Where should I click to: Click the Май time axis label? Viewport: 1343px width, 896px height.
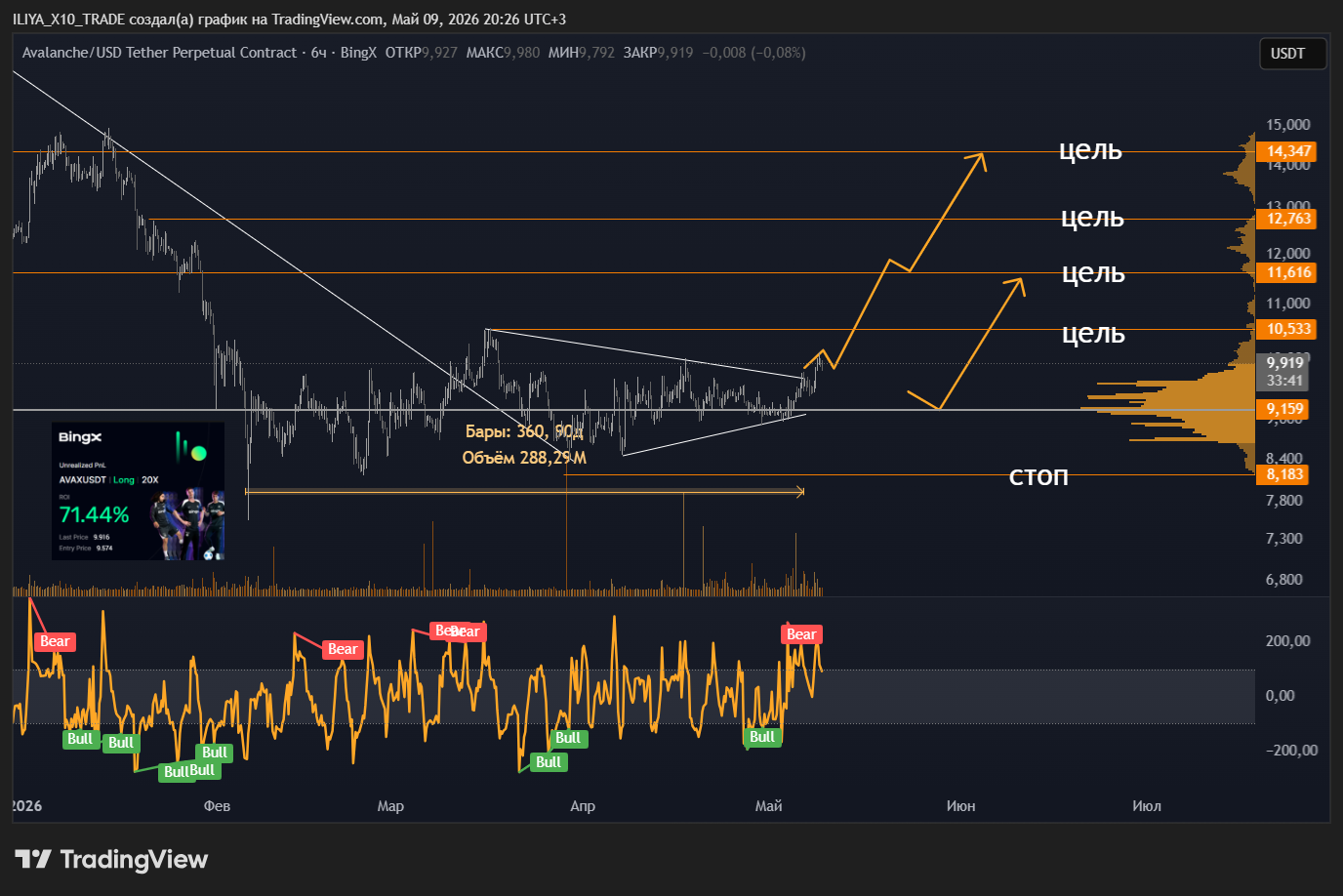pyautogui.click(x=769, y=806)
